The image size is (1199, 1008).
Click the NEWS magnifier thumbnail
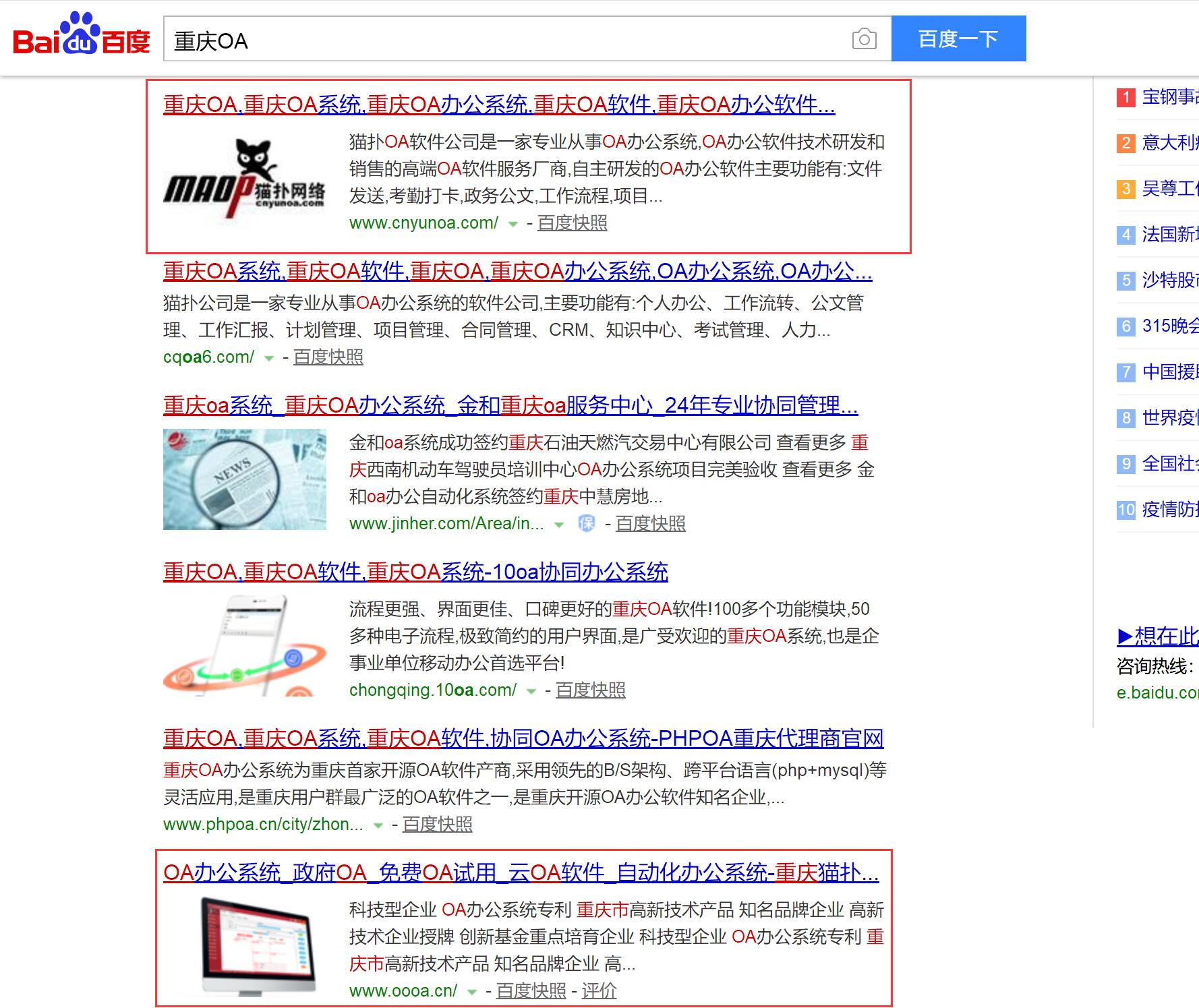(245, 479)
